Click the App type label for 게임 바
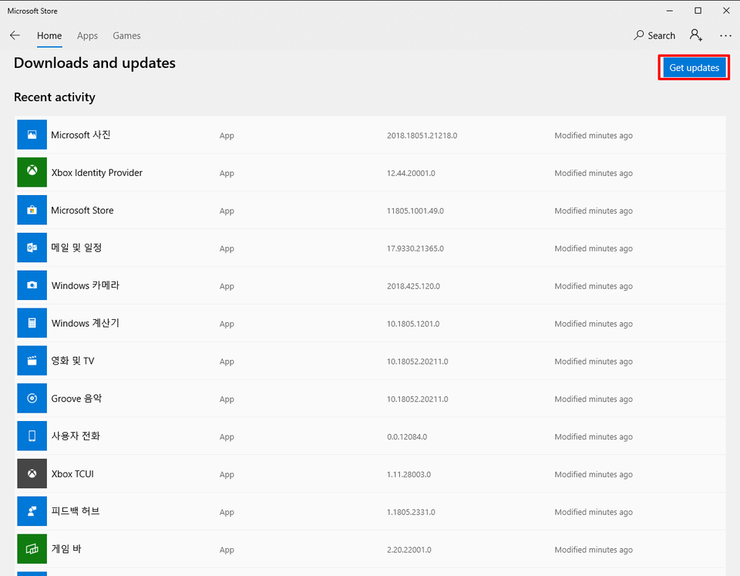This screenshot has width=740, height=576. pyautogui.click(x=227, y=550)
